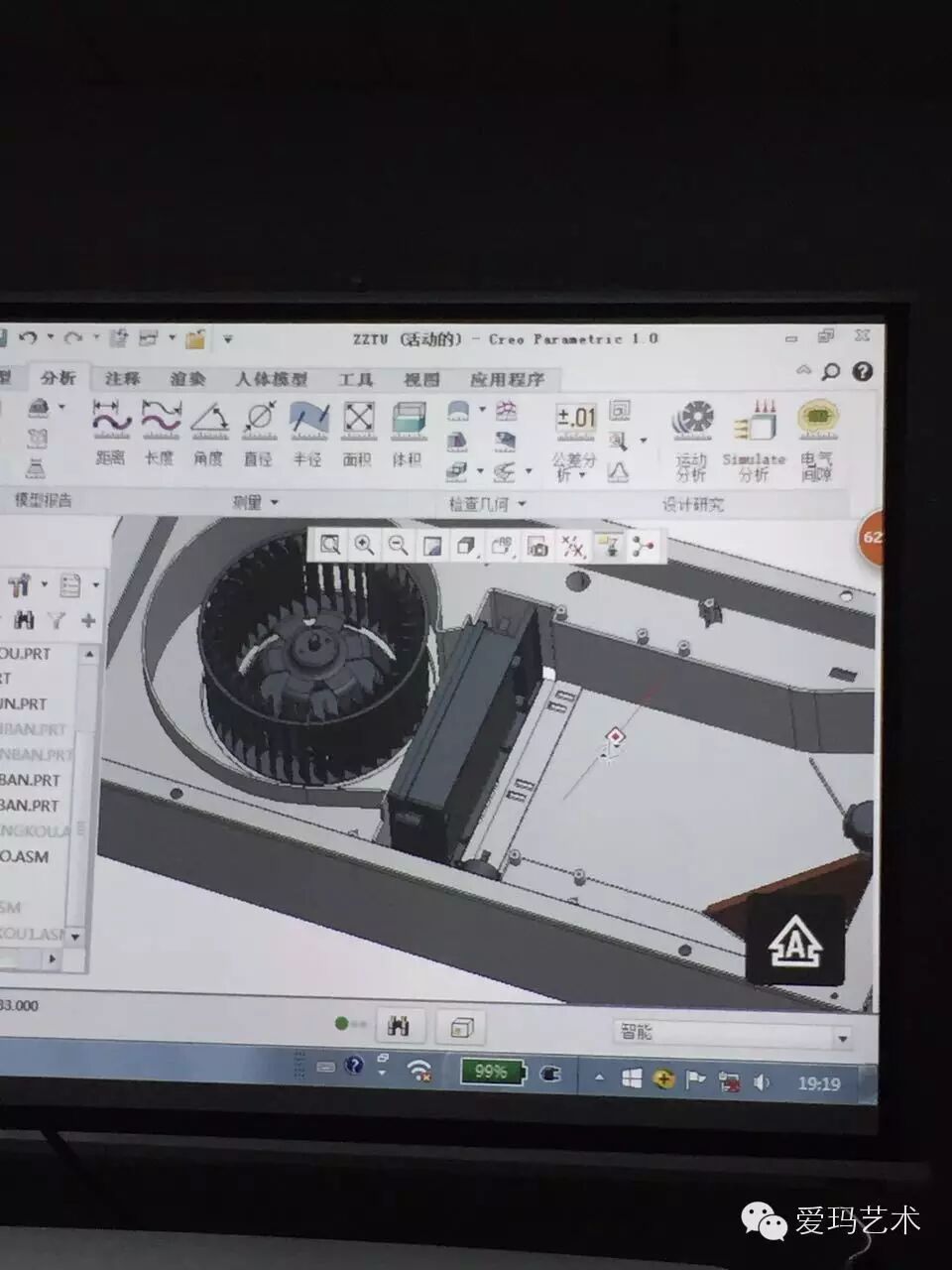Switch to the 工具 ribbon tab

pos(355,380)
